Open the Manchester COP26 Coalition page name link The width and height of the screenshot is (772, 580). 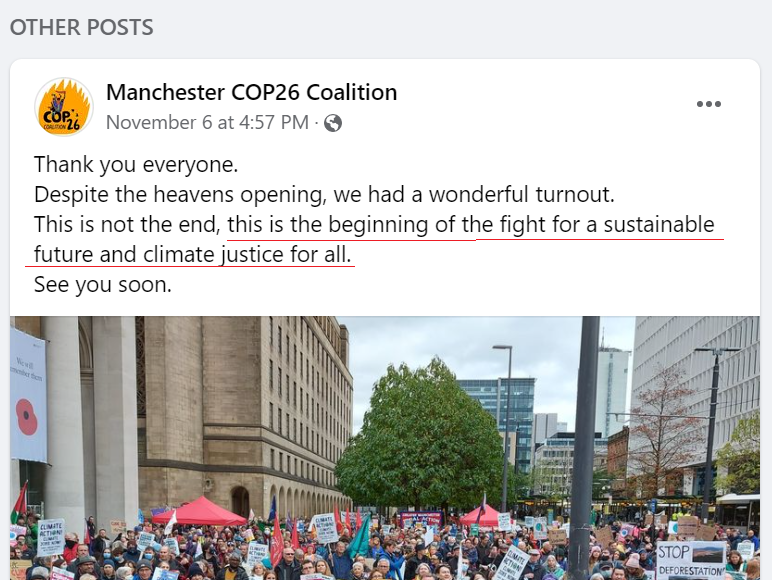(x=252, y=92)
